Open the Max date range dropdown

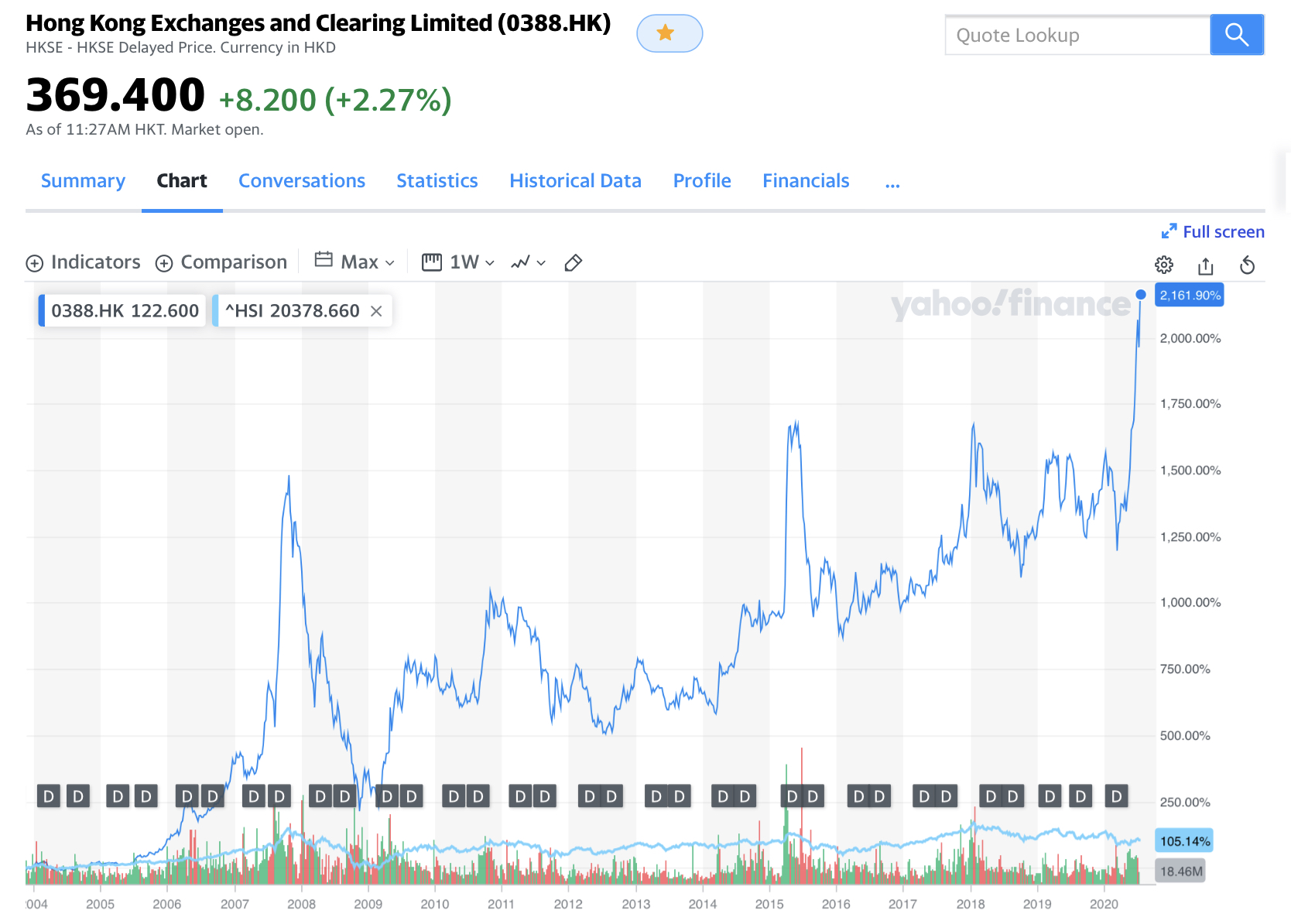click(x=355, y=262)
